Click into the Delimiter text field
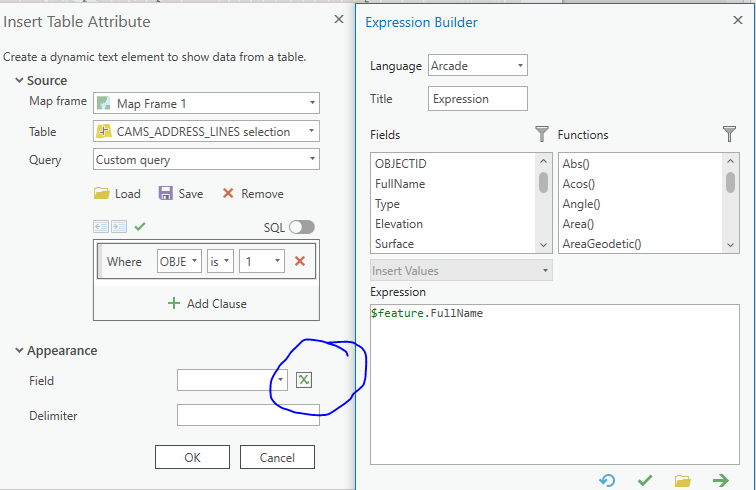 click(247, 415)
